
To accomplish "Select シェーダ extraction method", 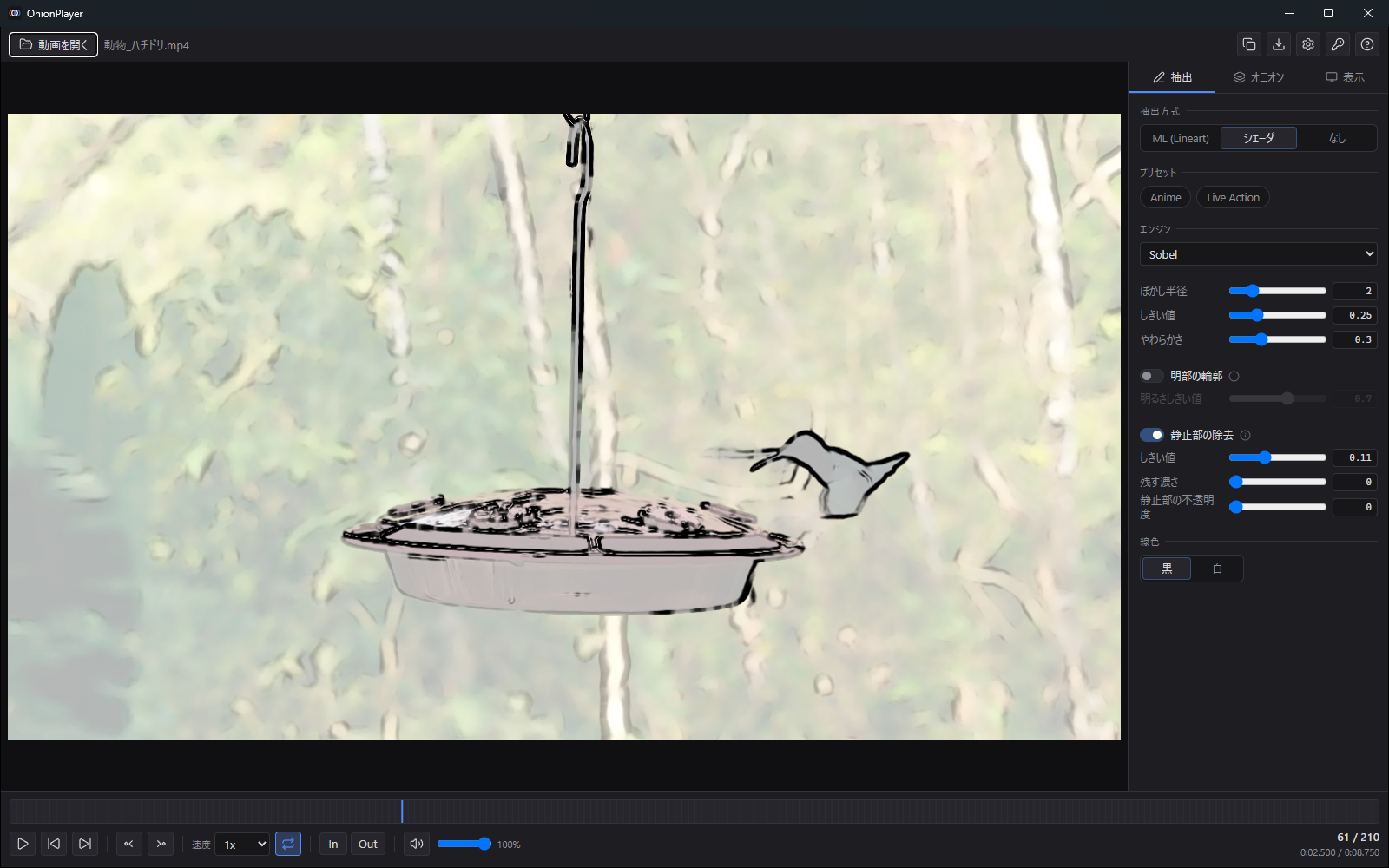I will [x=1259, y=138].
